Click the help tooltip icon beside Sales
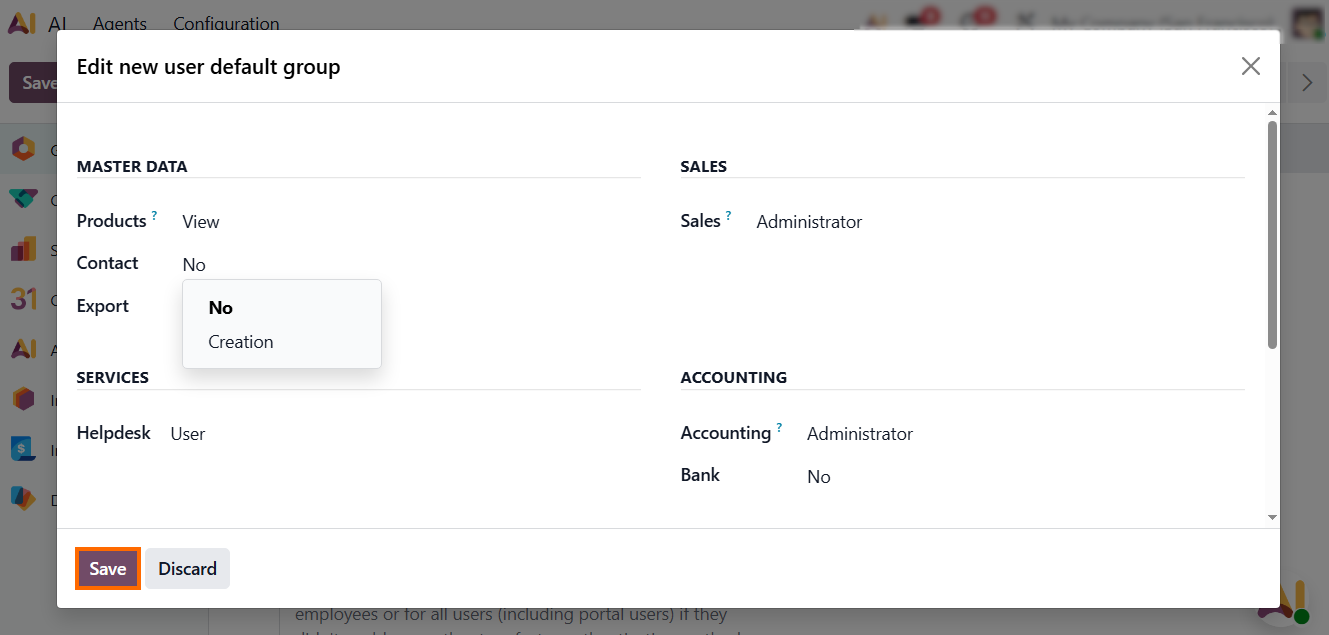This screenshot has height=635, width=1329. pos(729,216)
